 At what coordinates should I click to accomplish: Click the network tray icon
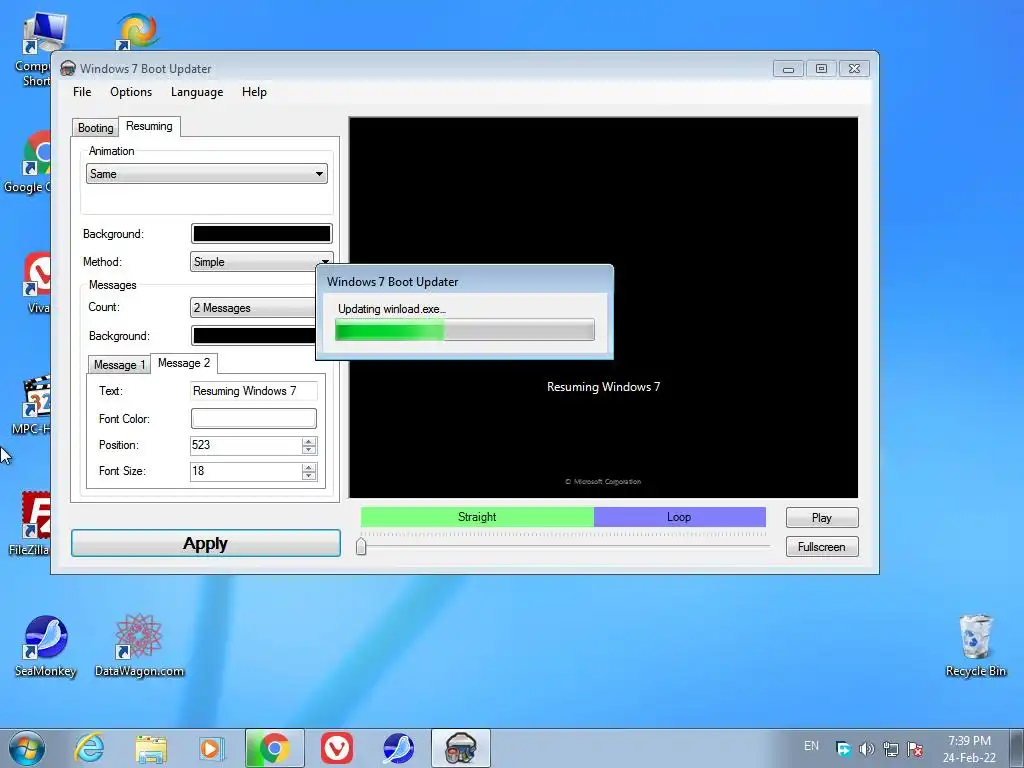tap(891, 749)
